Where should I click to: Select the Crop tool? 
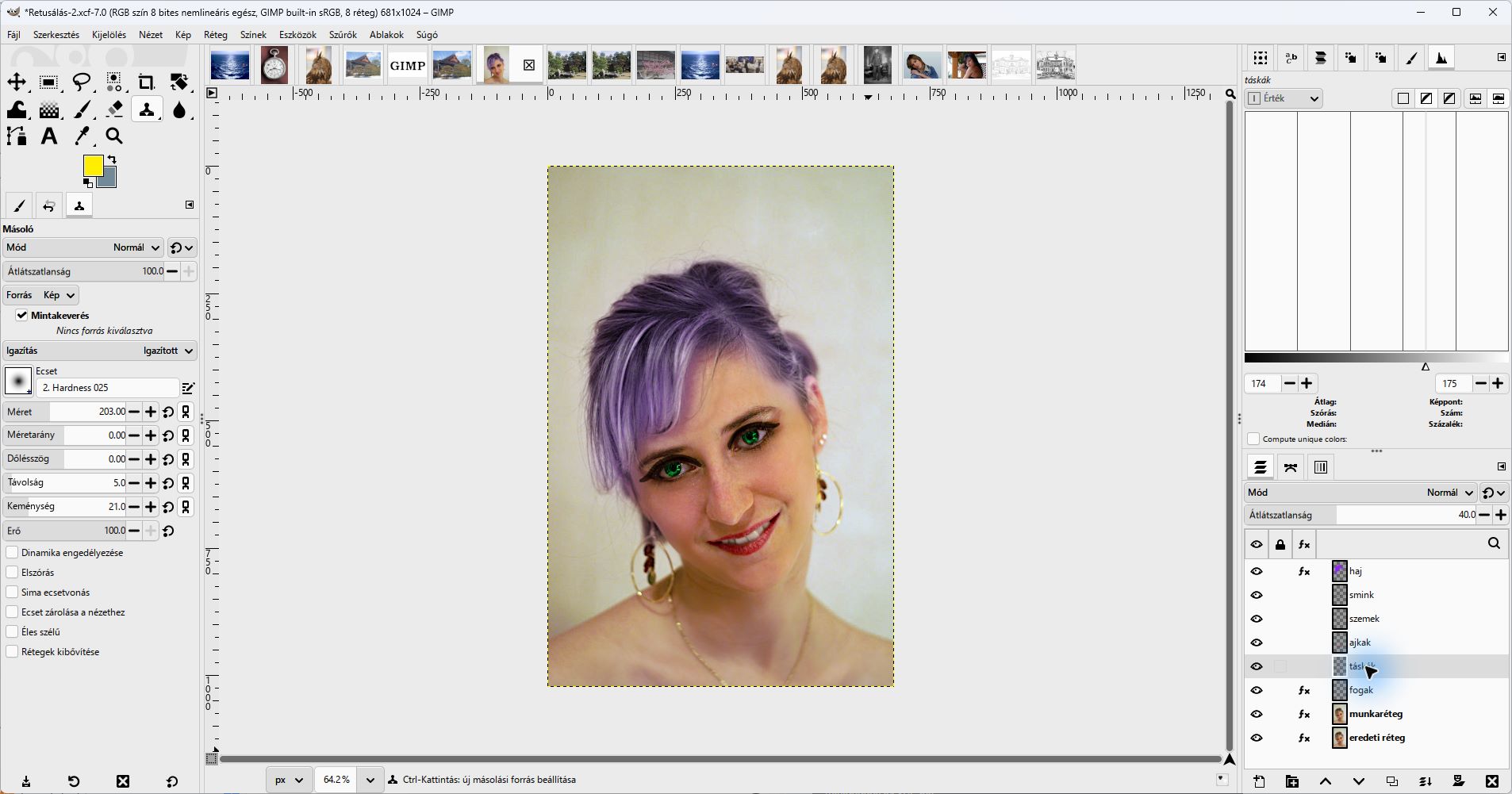point(147,82)
